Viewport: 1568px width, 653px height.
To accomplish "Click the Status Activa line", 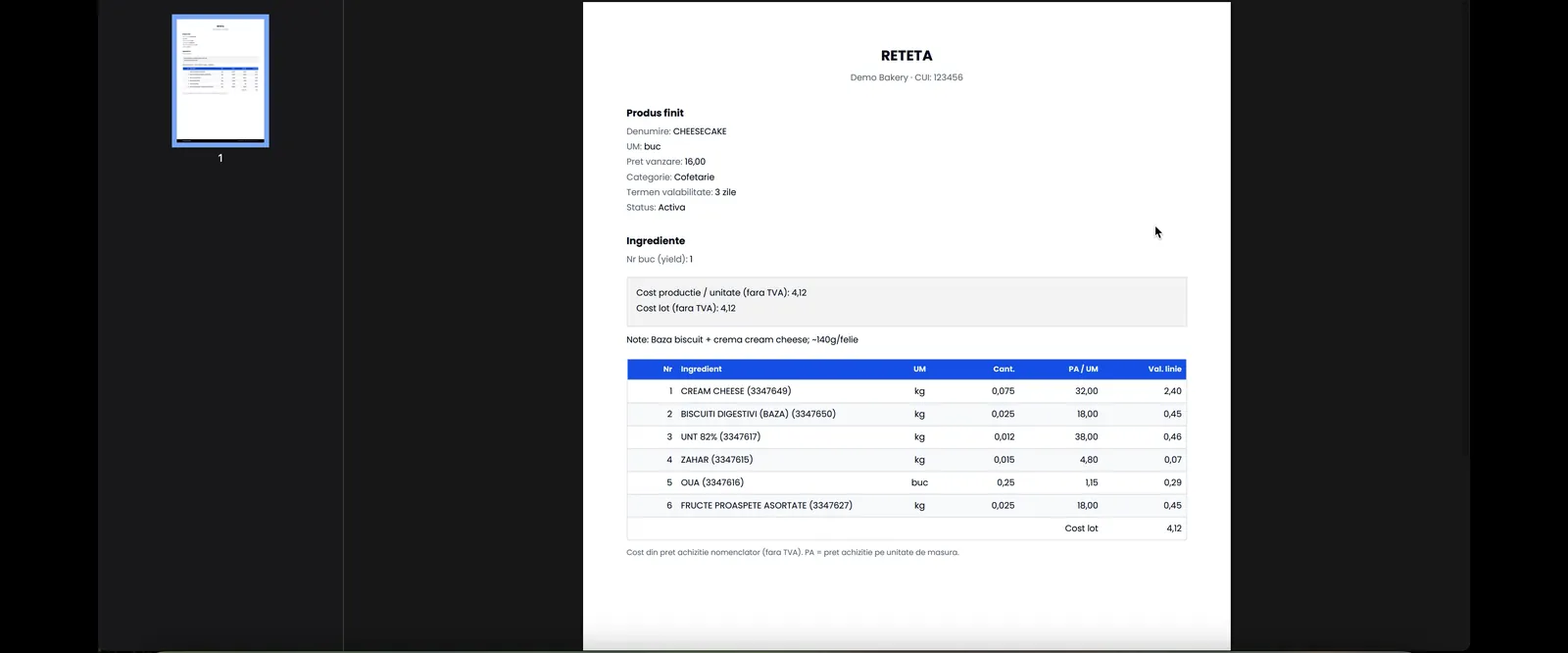I will [x=656, y=208].
